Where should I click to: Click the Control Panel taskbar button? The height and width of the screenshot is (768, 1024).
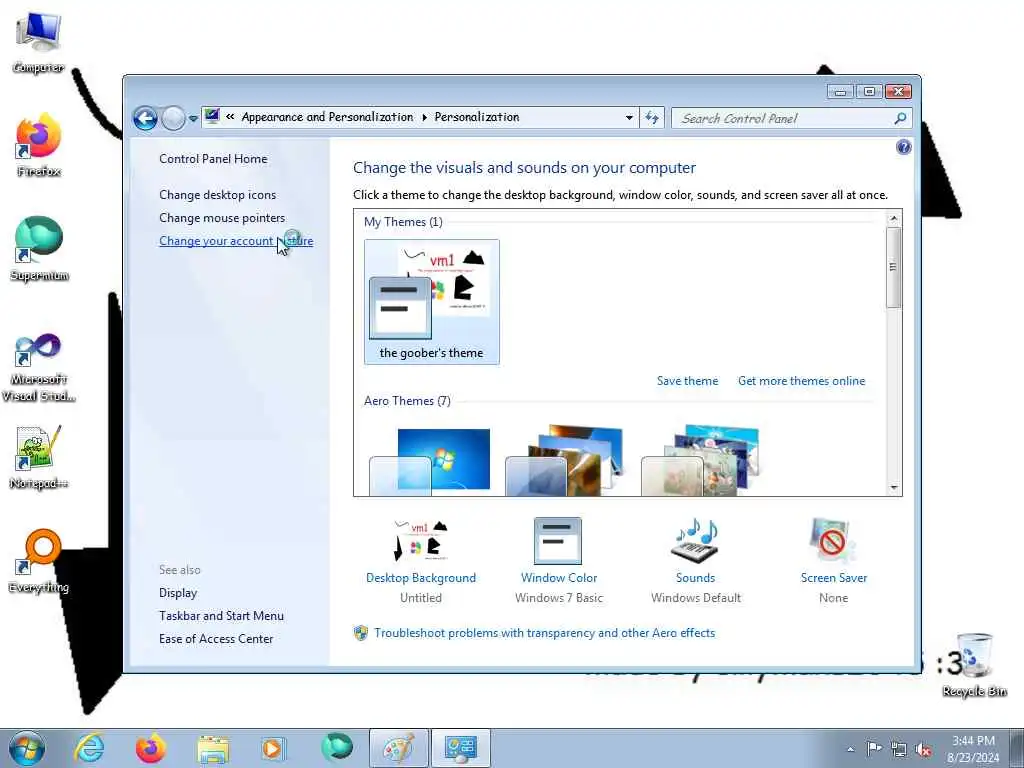point(460,748)
